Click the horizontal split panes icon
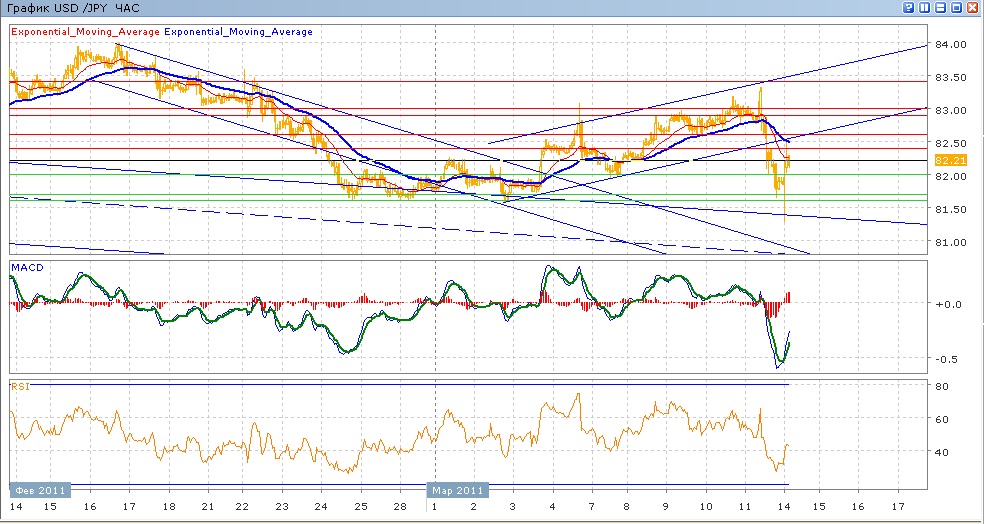 click(940, 7)
